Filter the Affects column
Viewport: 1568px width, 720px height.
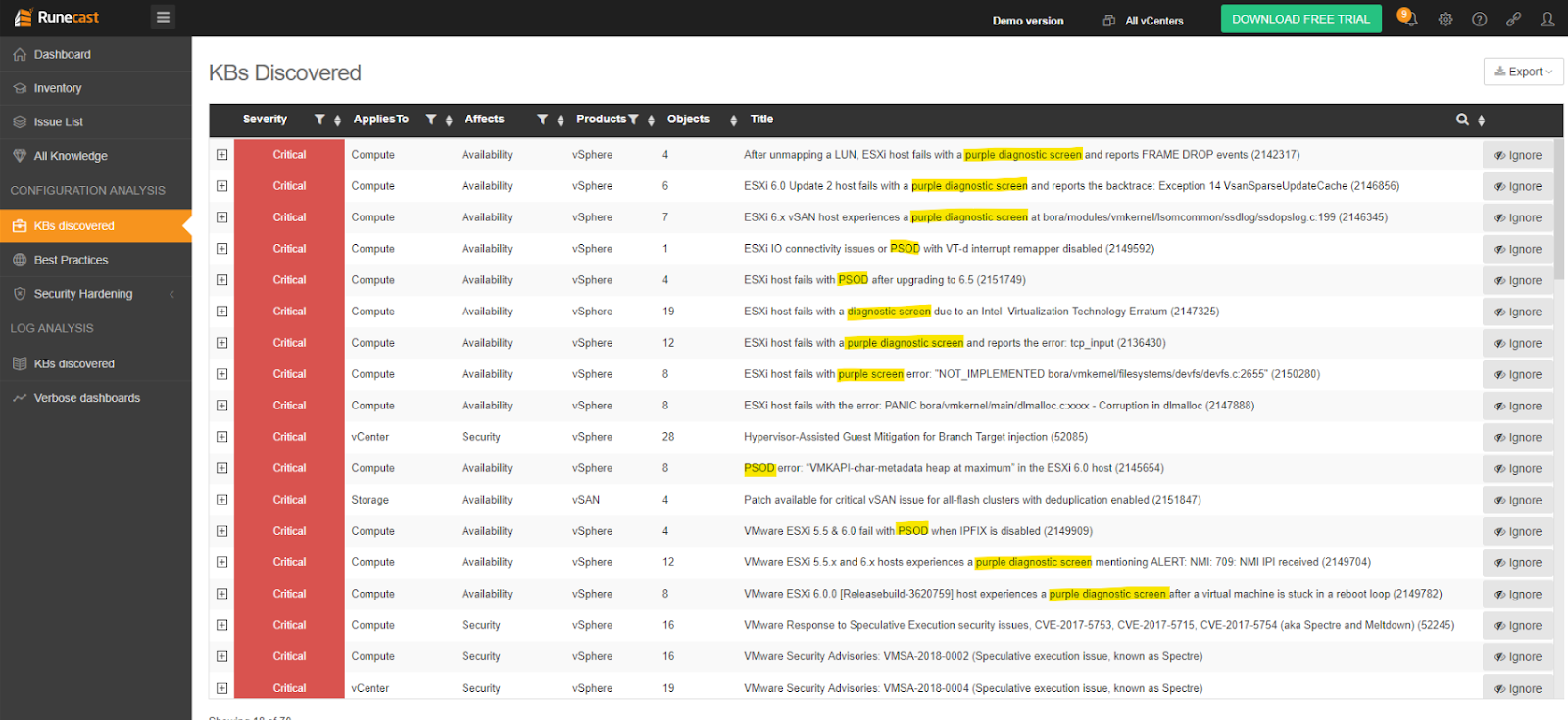[542, 120]
